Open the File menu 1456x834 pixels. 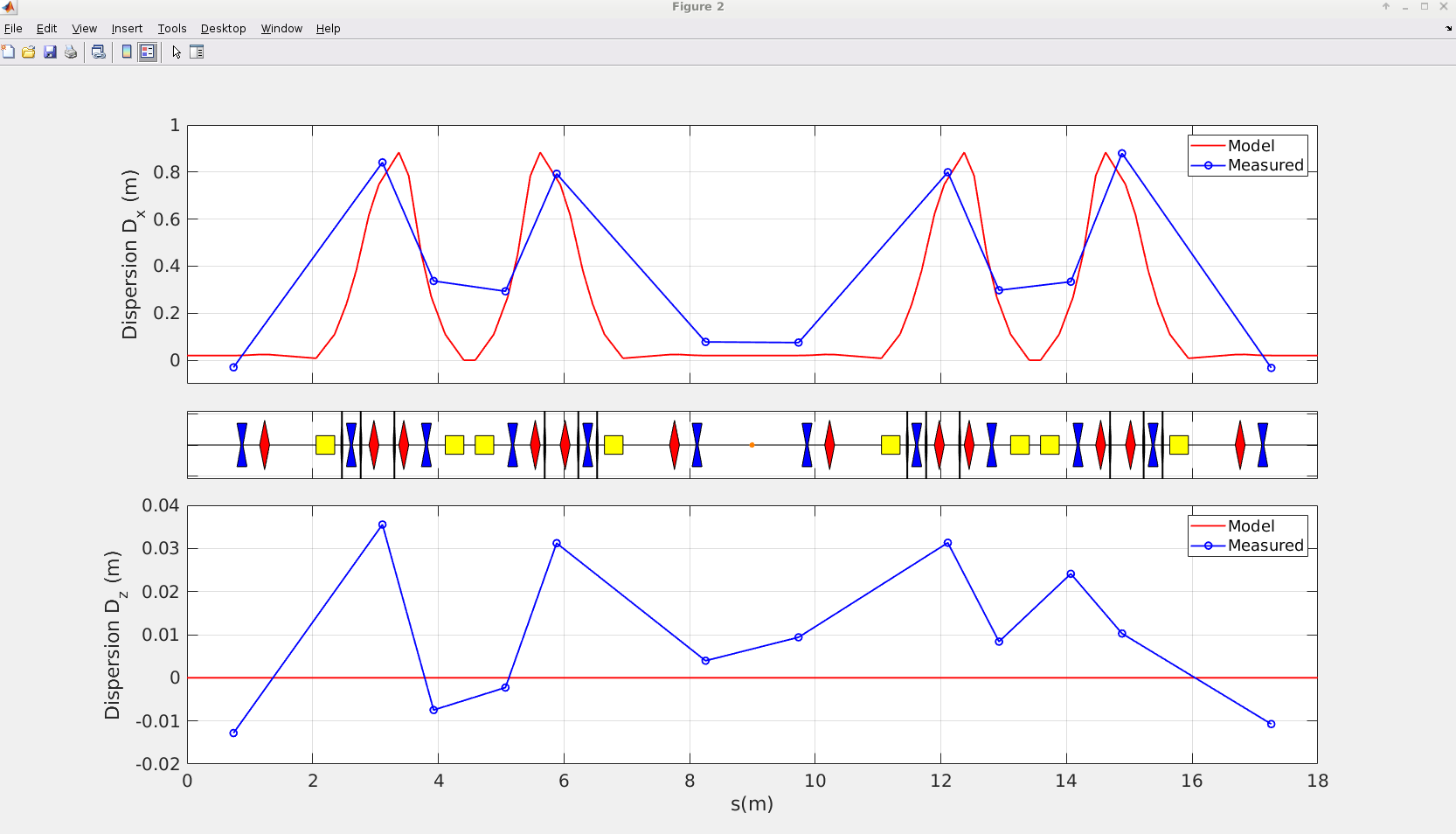13,29
